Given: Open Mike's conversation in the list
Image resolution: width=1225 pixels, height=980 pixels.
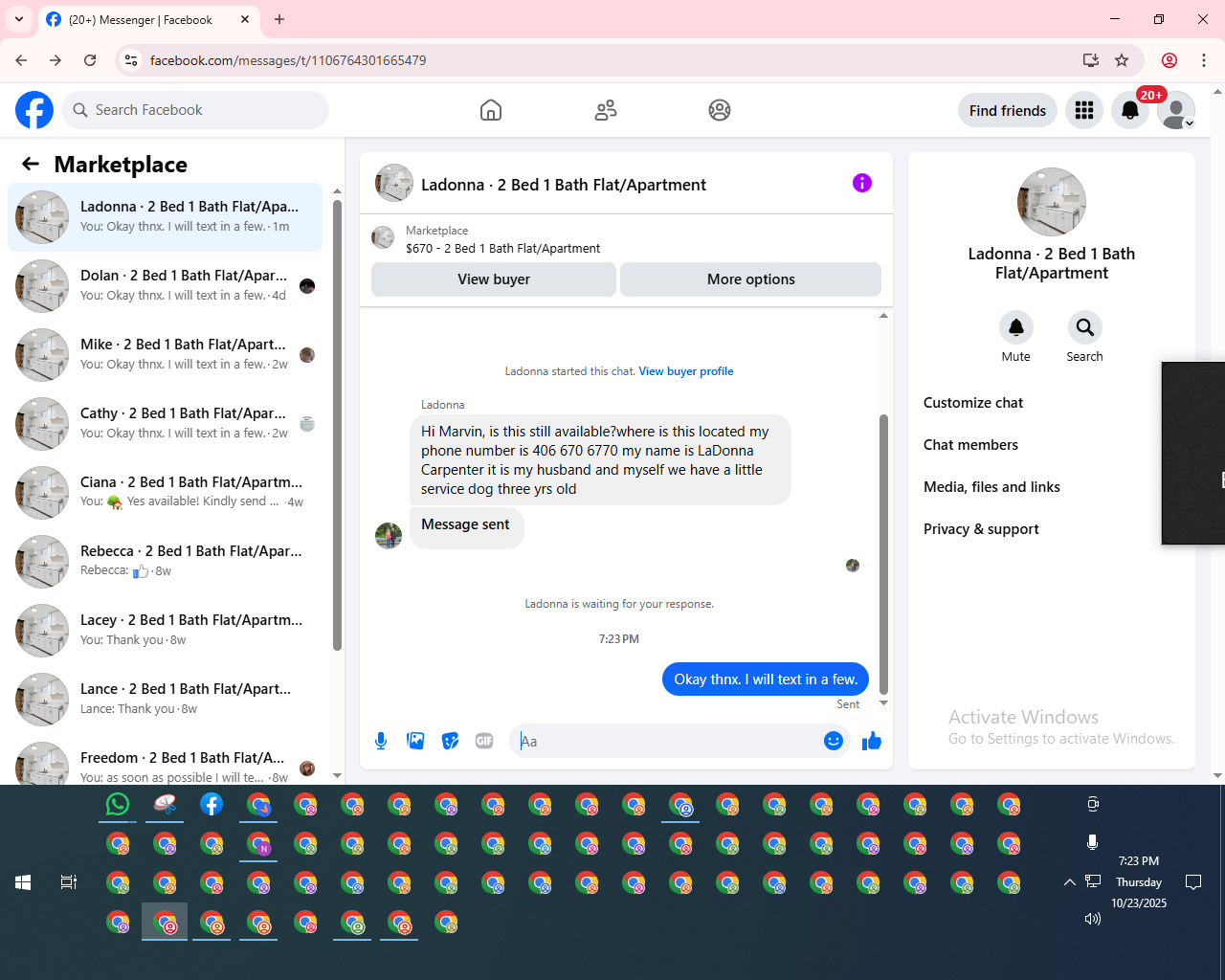Looking at the screenshot, I should [x=165, y=355].
